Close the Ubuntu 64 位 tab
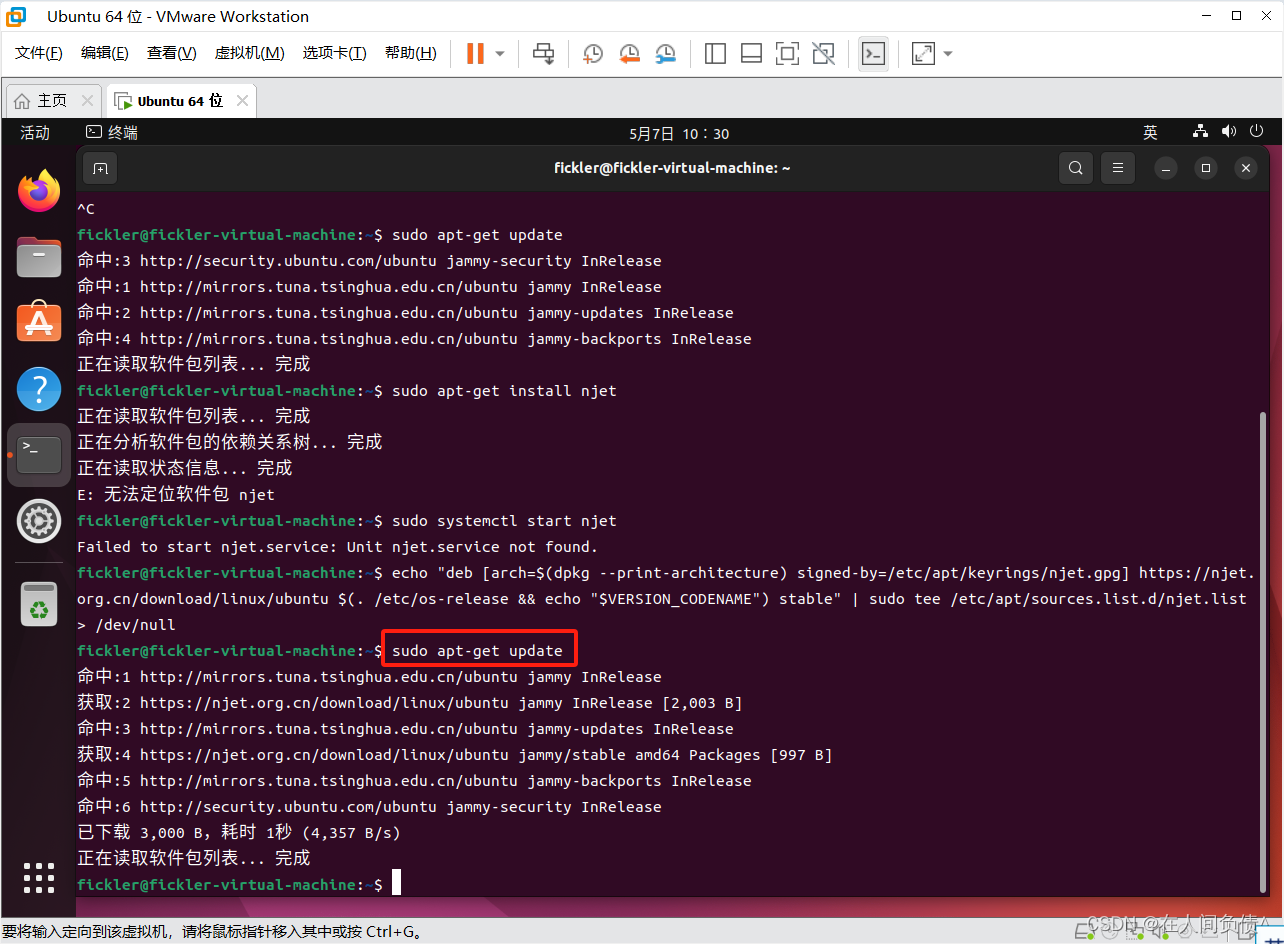The height and width of the screenshot is (944, 1284). coord(242,101)
